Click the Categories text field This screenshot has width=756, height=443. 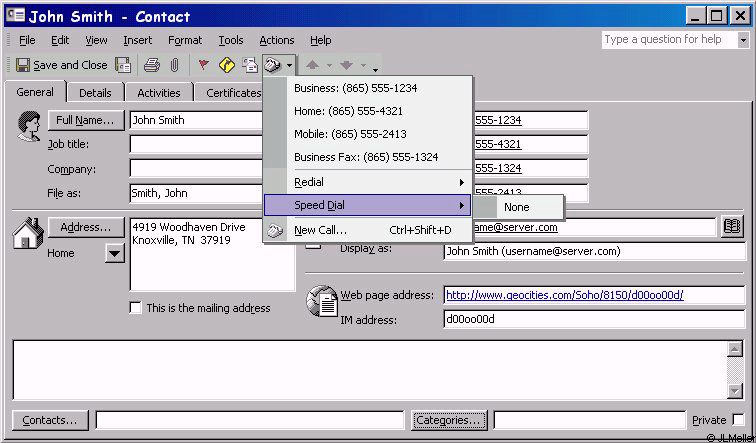click(x=590, y=420)
